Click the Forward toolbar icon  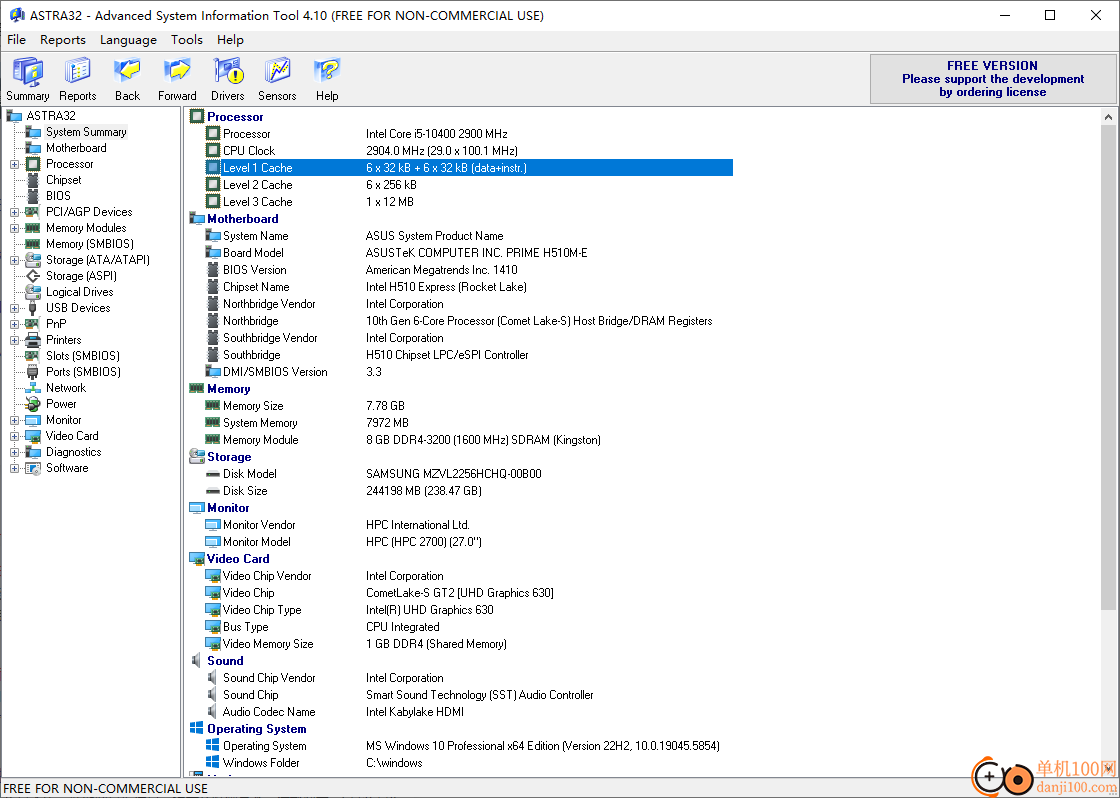[177, 79]
